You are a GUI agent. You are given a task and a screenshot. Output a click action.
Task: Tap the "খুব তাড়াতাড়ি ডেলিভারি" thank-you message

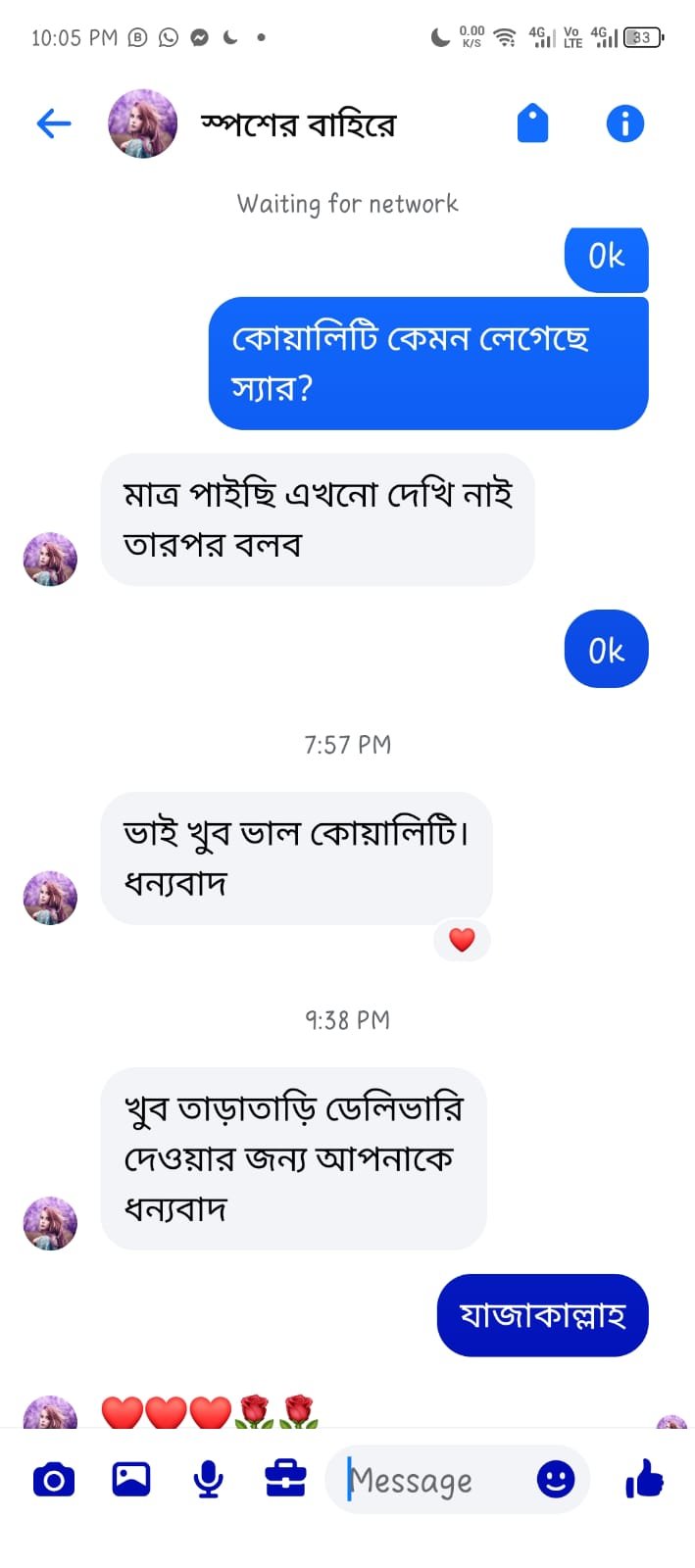(x=293, y=1158)
